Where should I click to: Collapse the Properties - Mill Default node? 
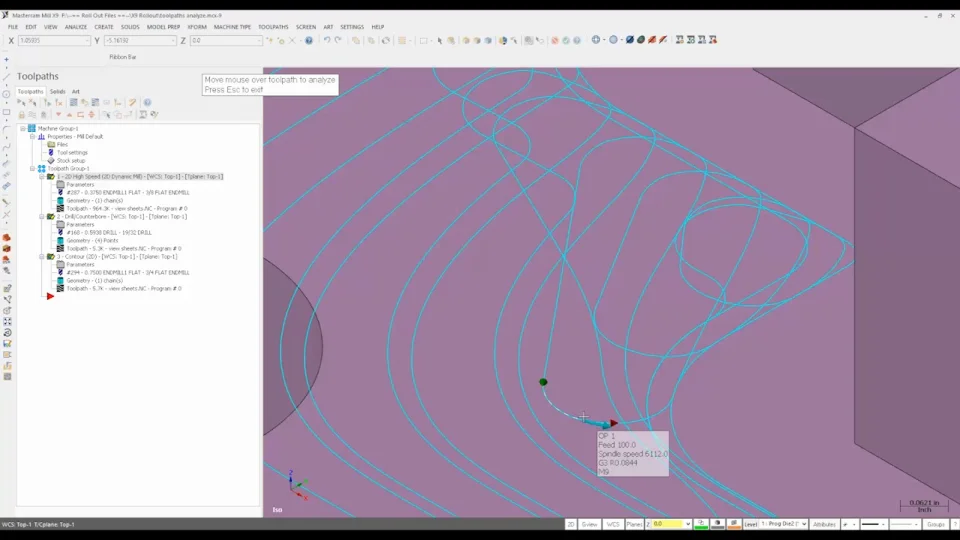pos(32,136)
